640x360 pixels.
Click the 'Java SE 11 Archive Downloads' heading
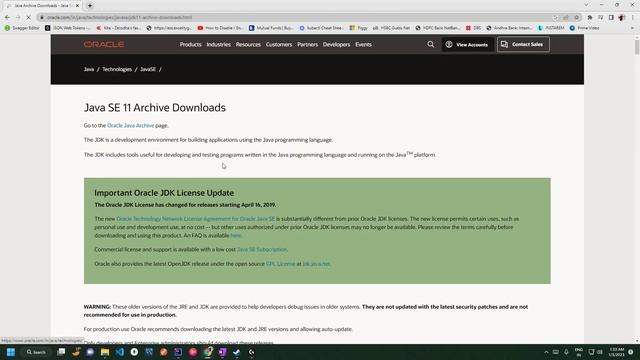(155, 107)
